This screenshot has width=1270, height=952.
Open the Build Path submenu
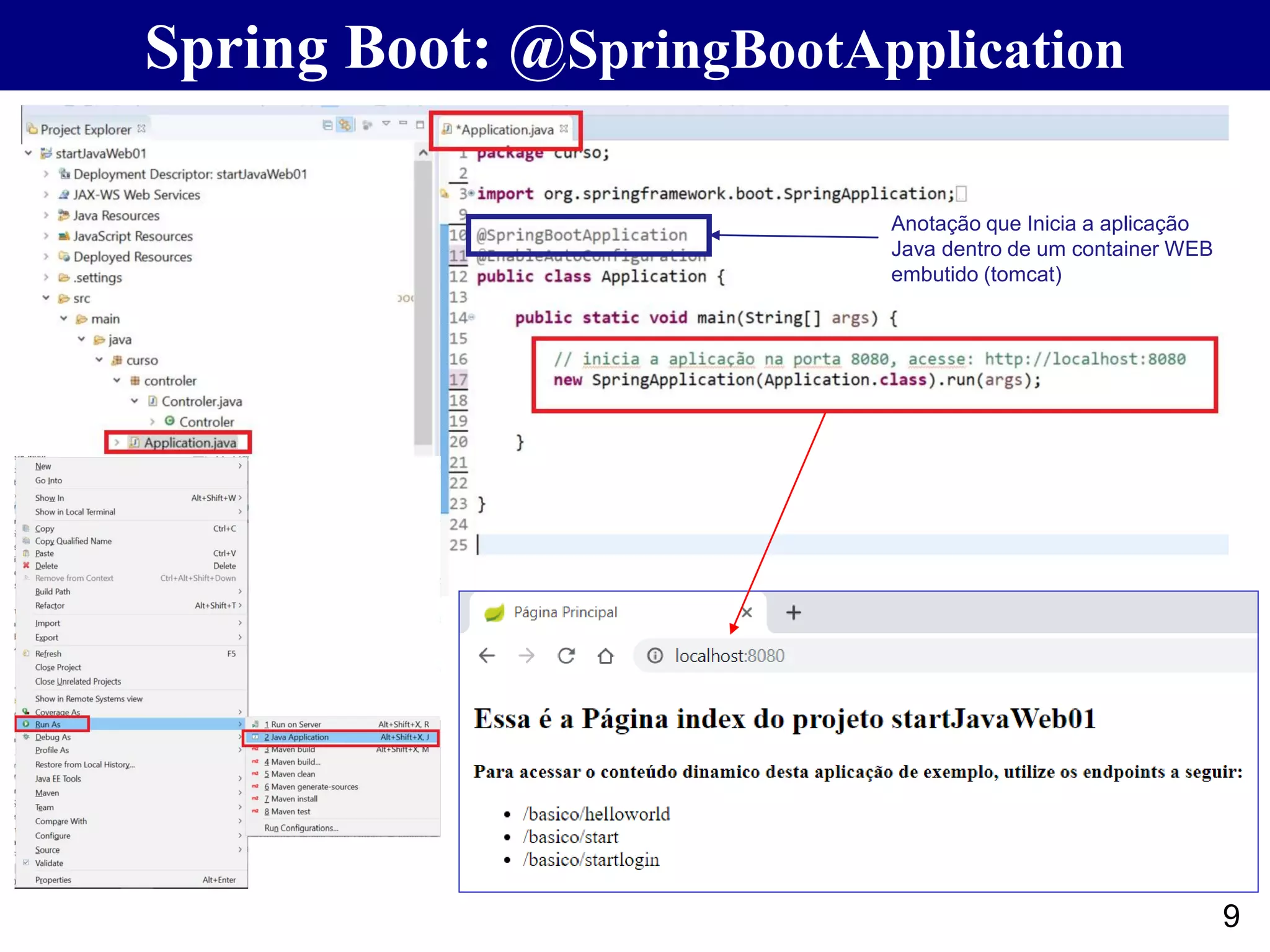click(x=131, y=592)
